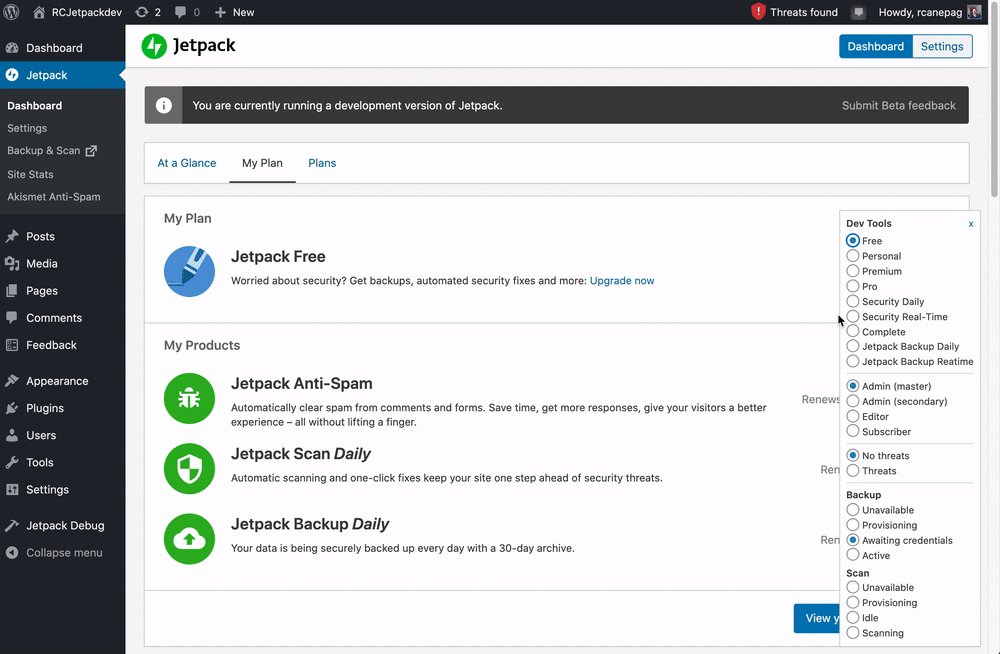Image resolution: width=1000 pixels, height=654 pixels.
Task: Click the Jetpack header Settings button
Action: pyautogui.click(x=942, y=46)
